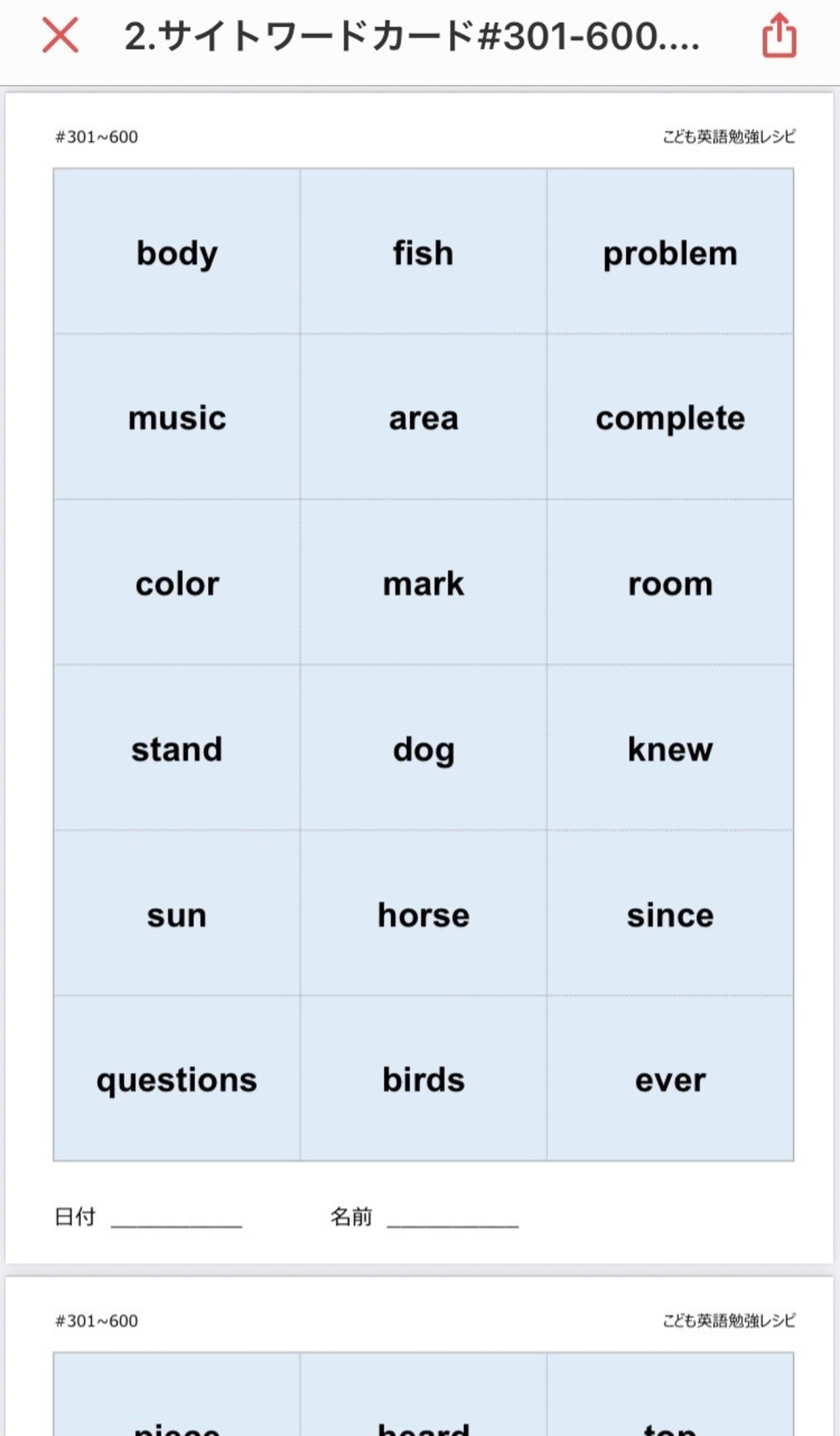This screenshot has width=840, height=1436.
Task: Tap the "area" word card
Action: coord(423,417)
